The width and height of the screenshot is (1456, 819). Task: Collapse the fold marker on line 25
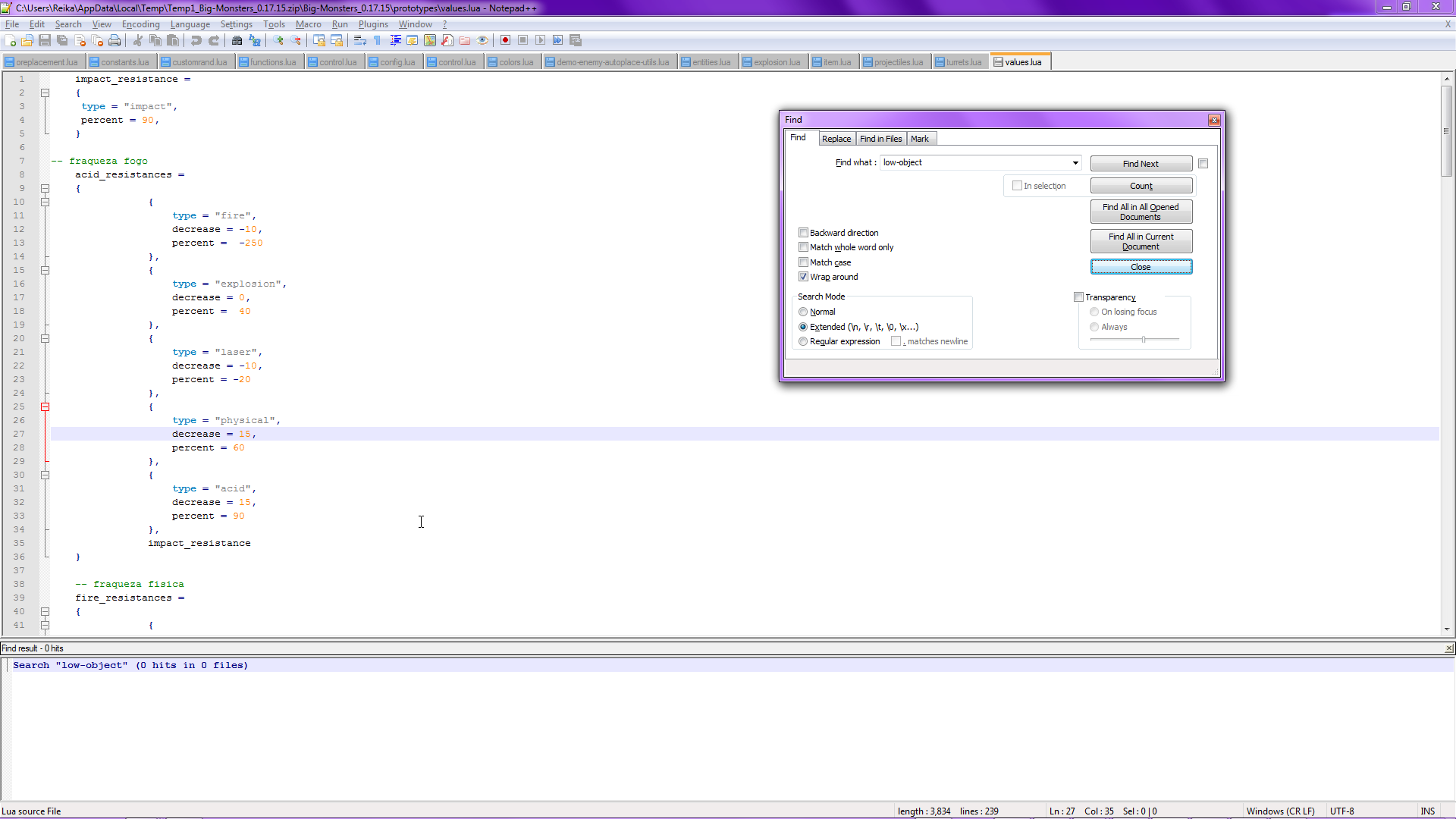(x=45, y=407)
